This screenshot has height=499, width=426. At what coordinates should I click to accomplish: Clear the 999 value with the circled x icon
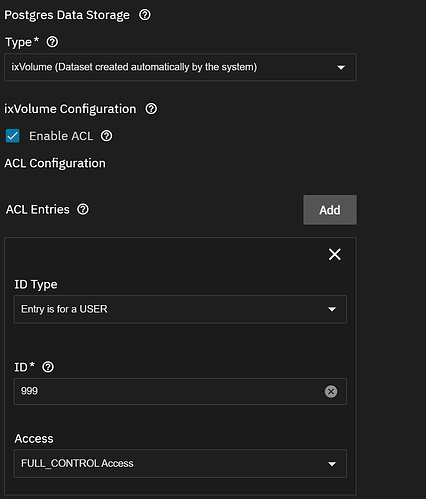click(x=331, y=391)
